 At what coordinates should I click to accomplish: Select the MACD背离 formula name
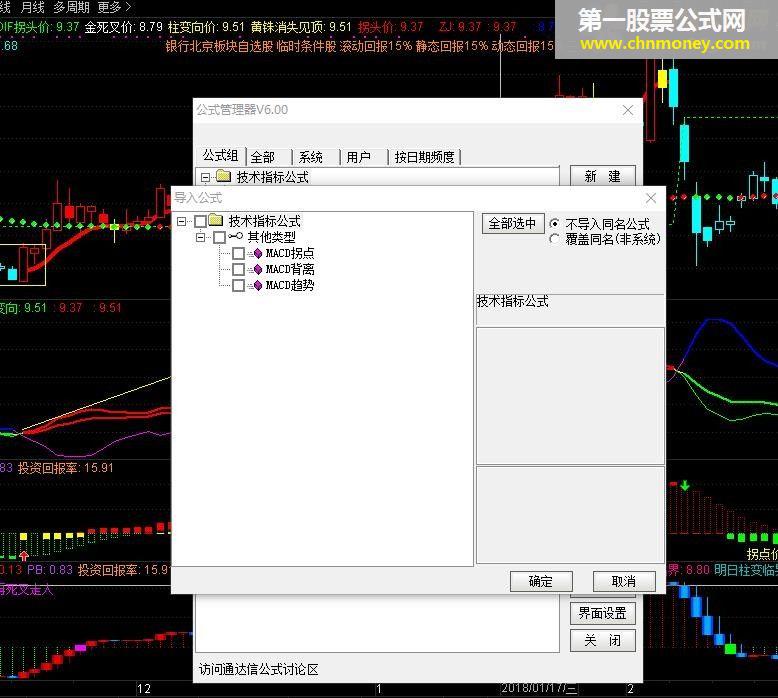(290, 269)
